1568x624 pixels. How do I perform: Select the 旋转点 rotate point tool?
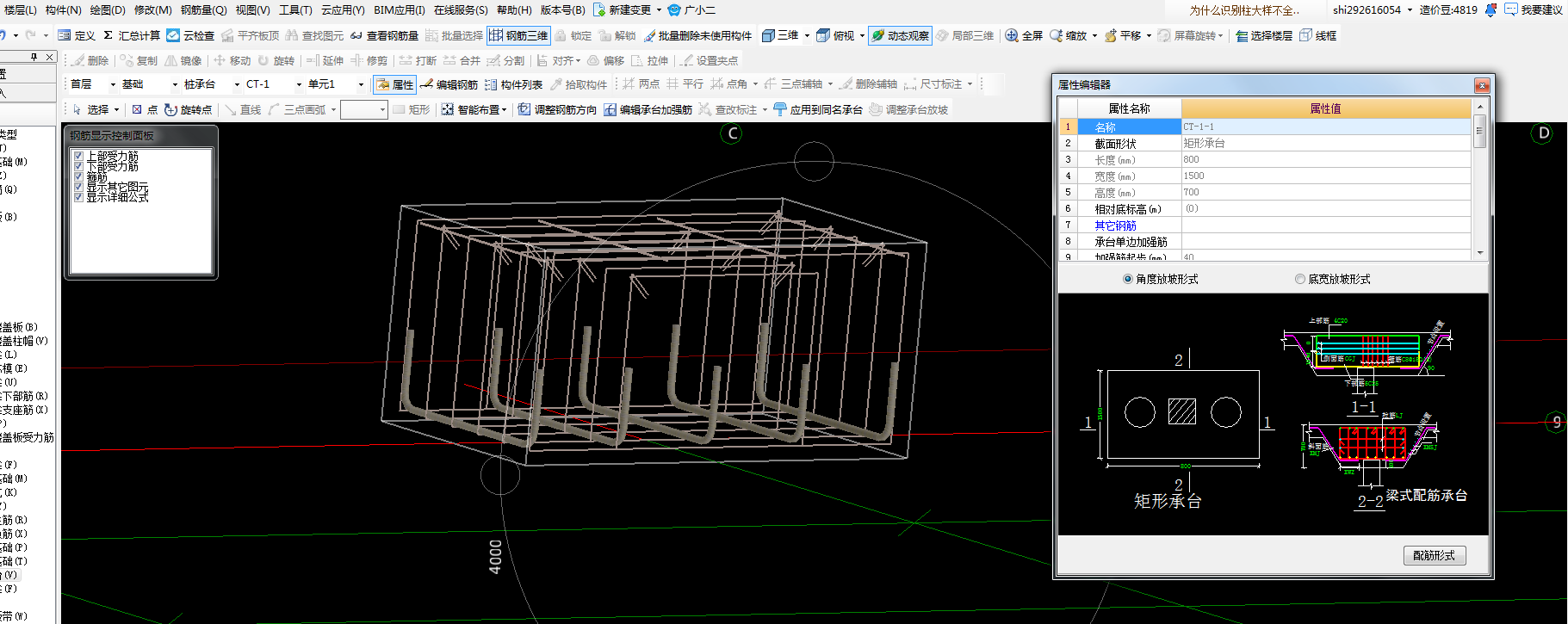click(x=188, y=109)
